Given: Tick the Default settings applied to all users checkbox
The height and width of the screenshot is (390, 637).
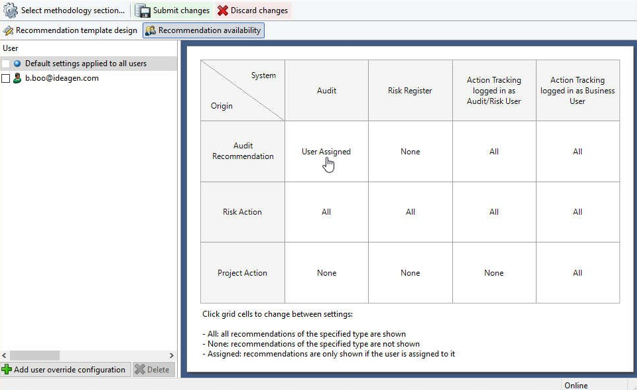Looking at the screenshot, I should [x=6, y=64].
